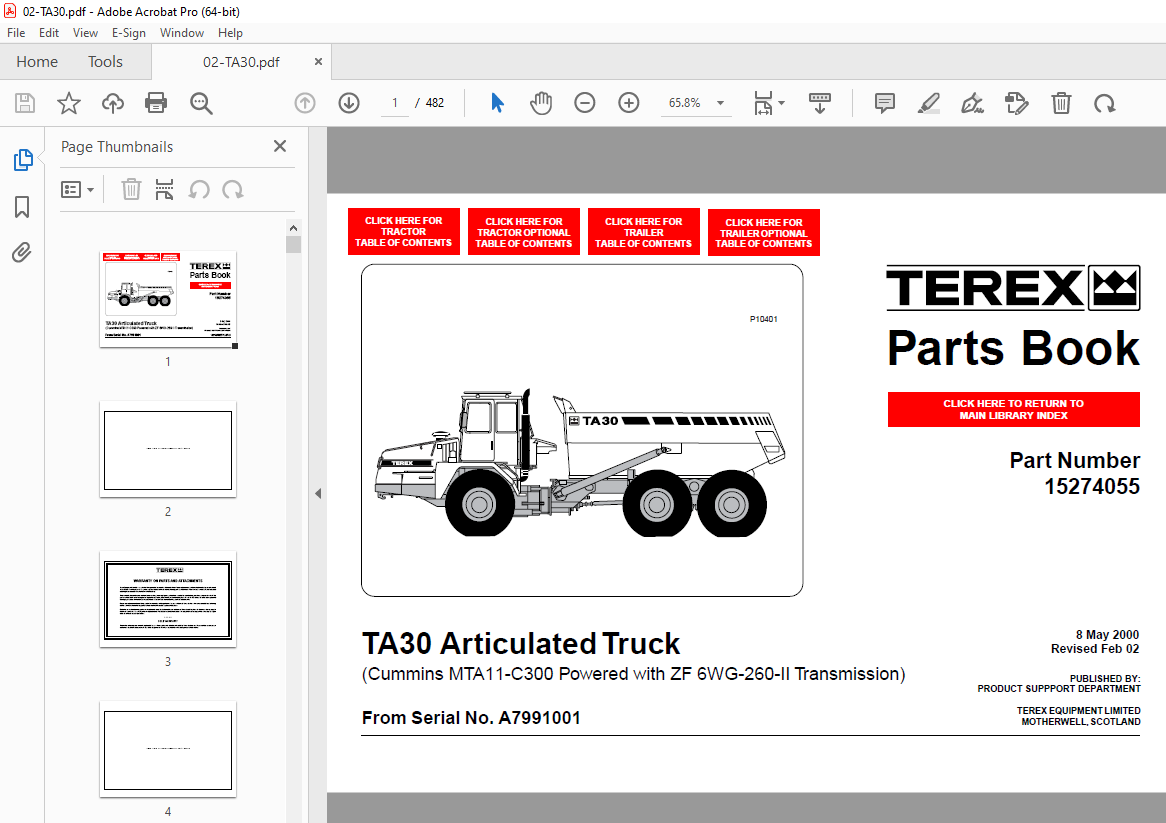Select the 02-TA30.pdf document tab
This screenshot has height=823, width=1166.
point(241,62)
